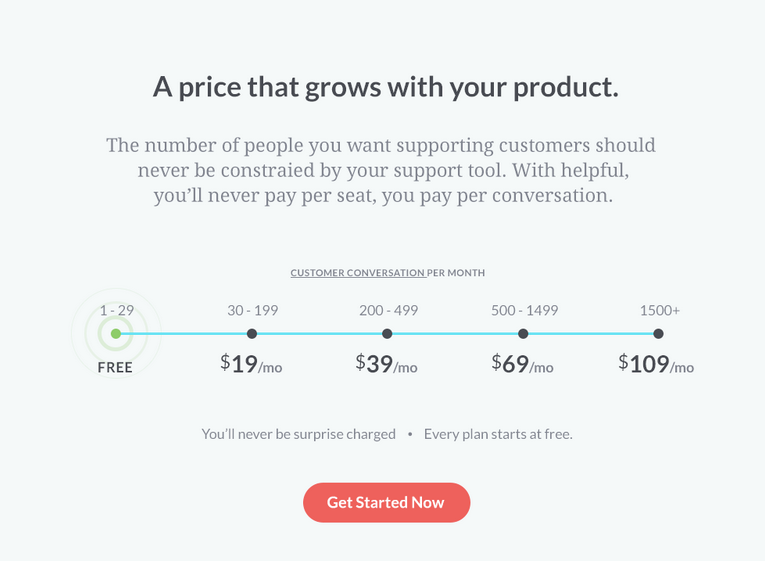Click the 1 - 29 conversations label
Image resolution: width=765 pixels, height=561 pixels.
pos(117,310)
